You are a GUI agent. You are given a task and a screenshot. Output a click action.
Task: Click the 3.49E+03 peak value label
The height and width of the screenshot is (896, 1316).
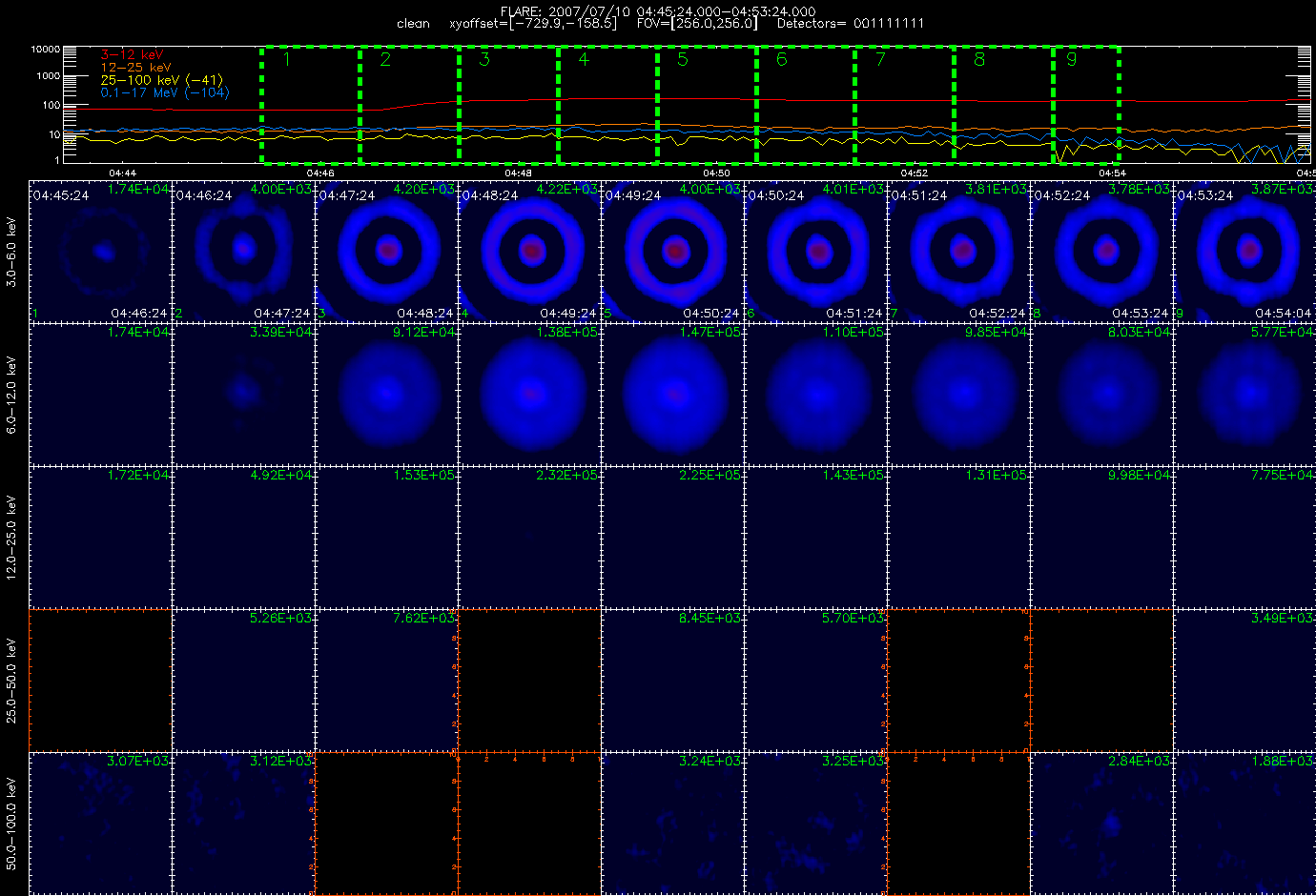tap(1283, 618)
